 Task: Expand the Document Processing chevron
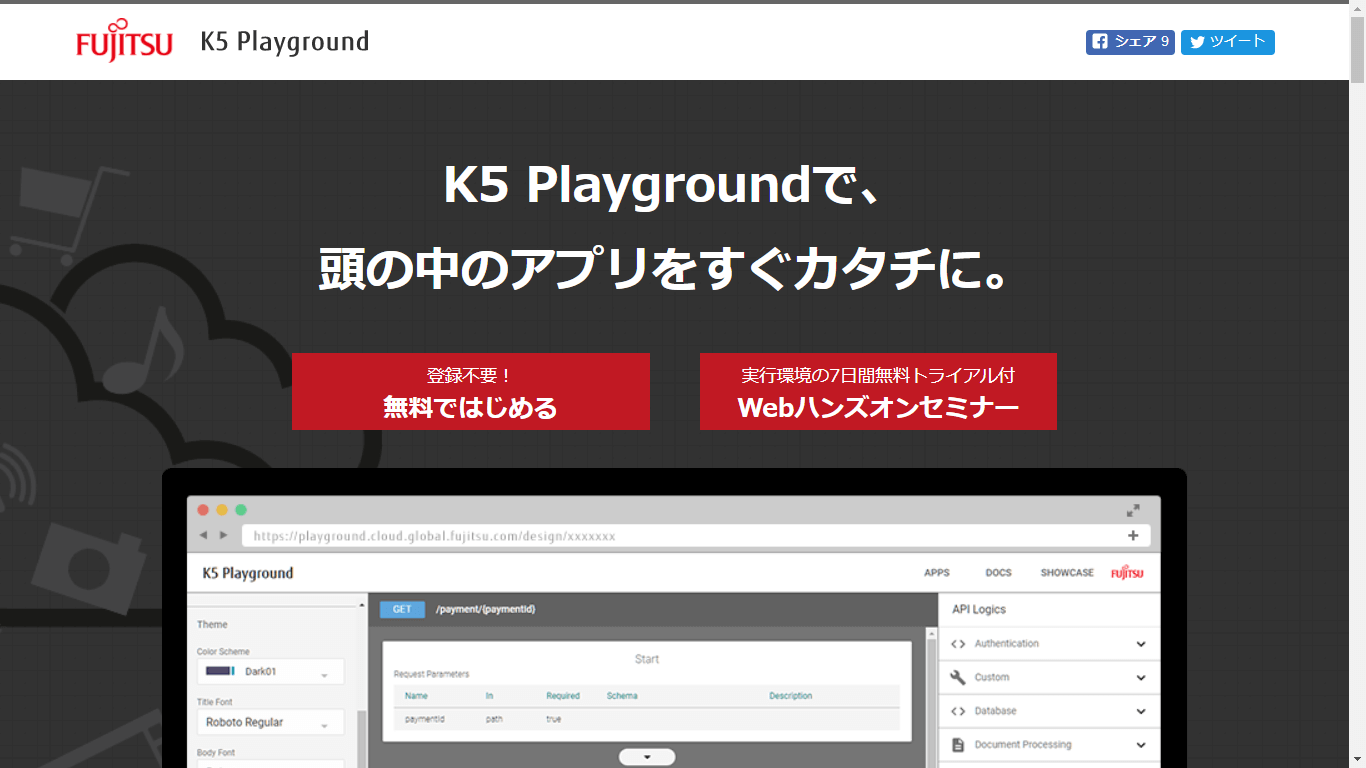point(1141,745)
